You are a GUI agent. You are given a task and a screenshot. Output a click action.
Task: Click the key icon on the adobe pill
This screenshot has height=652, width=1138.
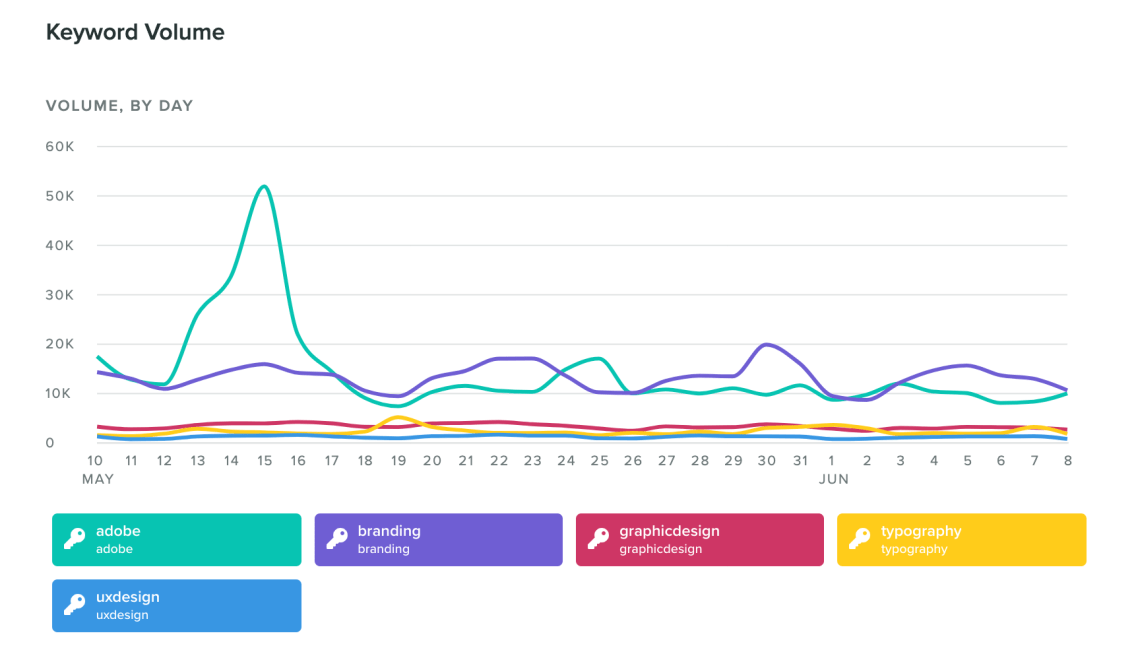click(x=72, y=539)
